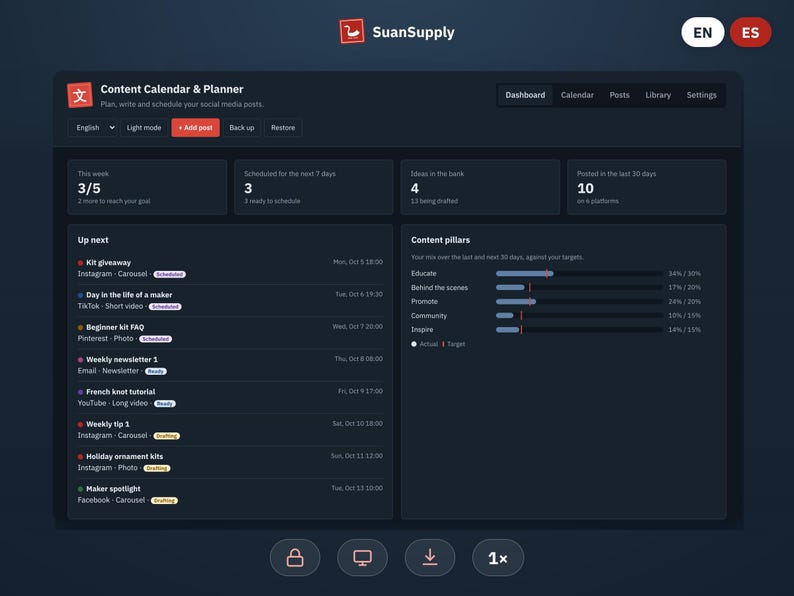The width and height of the screenshot is (794, 596).
Task: Click the red Chinese character app icon
Action: (80, 95)
